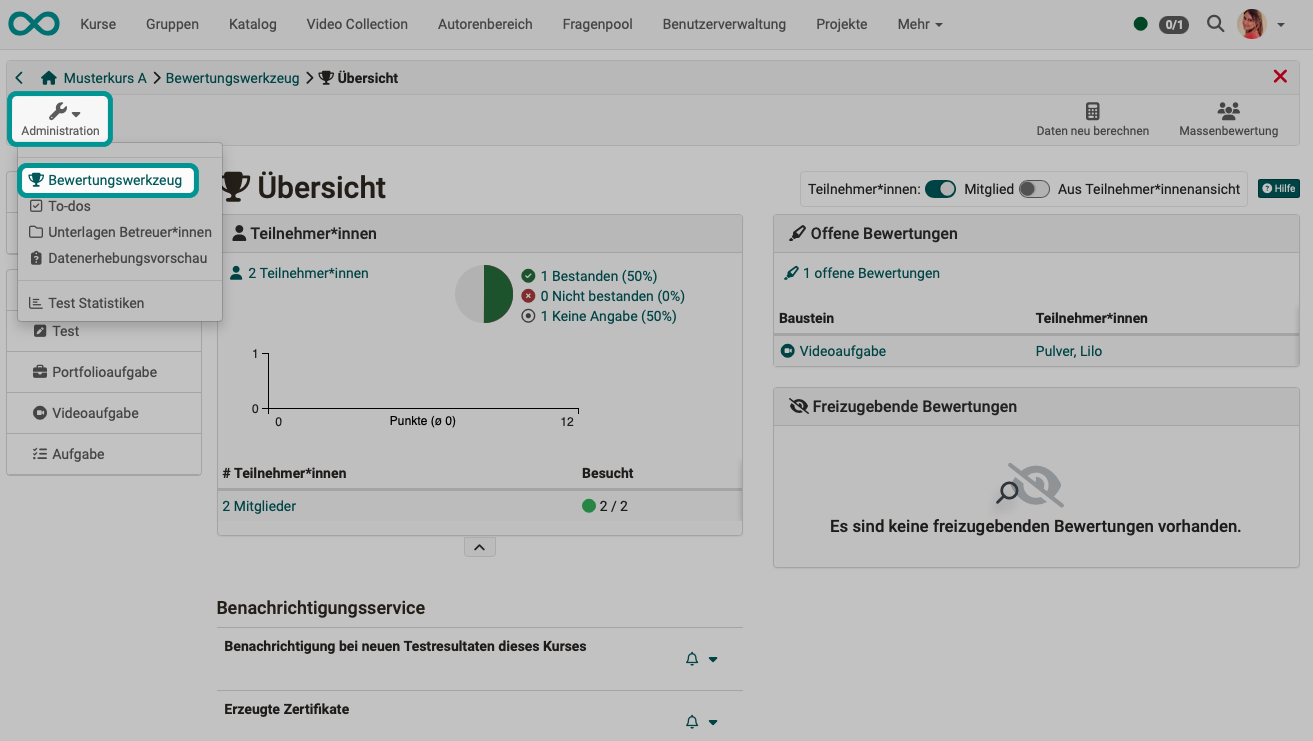Click the Hilfe help icon
This screenshot has width=1313, height=741.
(x=1278, y=188)
